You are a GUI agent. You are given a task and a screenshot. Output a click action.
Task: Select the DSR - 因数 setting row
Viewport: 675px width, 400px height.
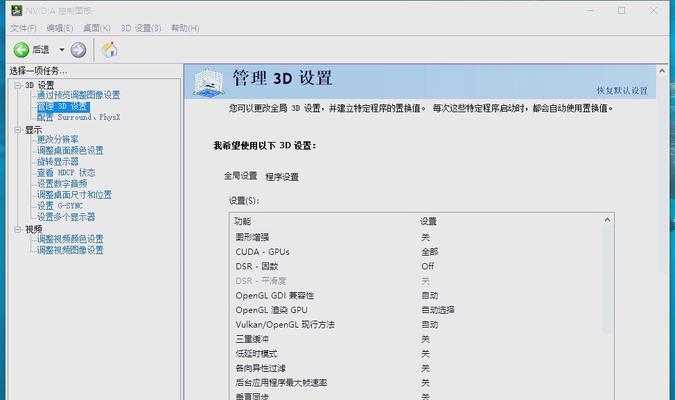(x=418, y=267)
